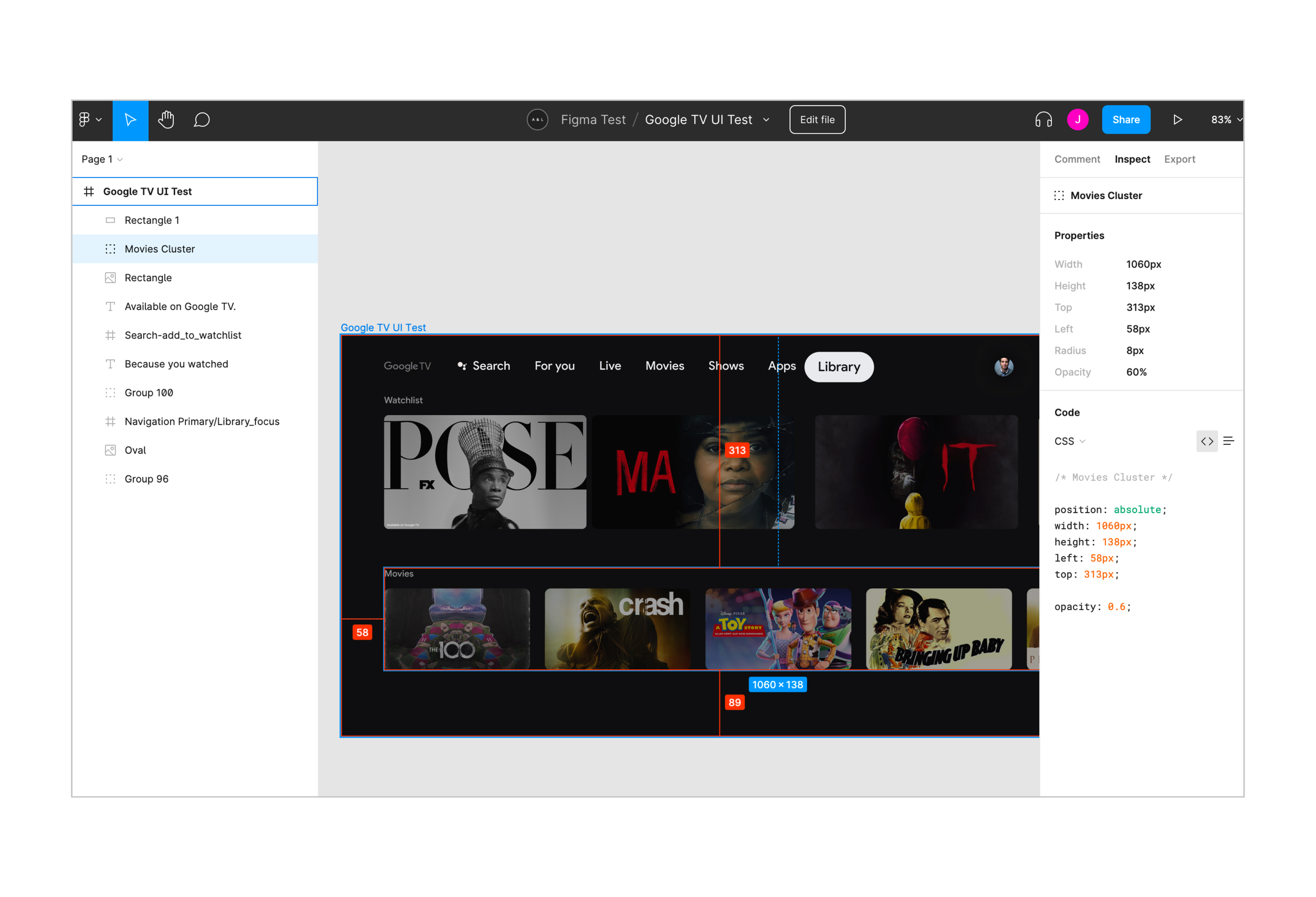1316x897 pixels.
Task: Select Navigation Primary/Library_focus layer
Action: (195, 421)
